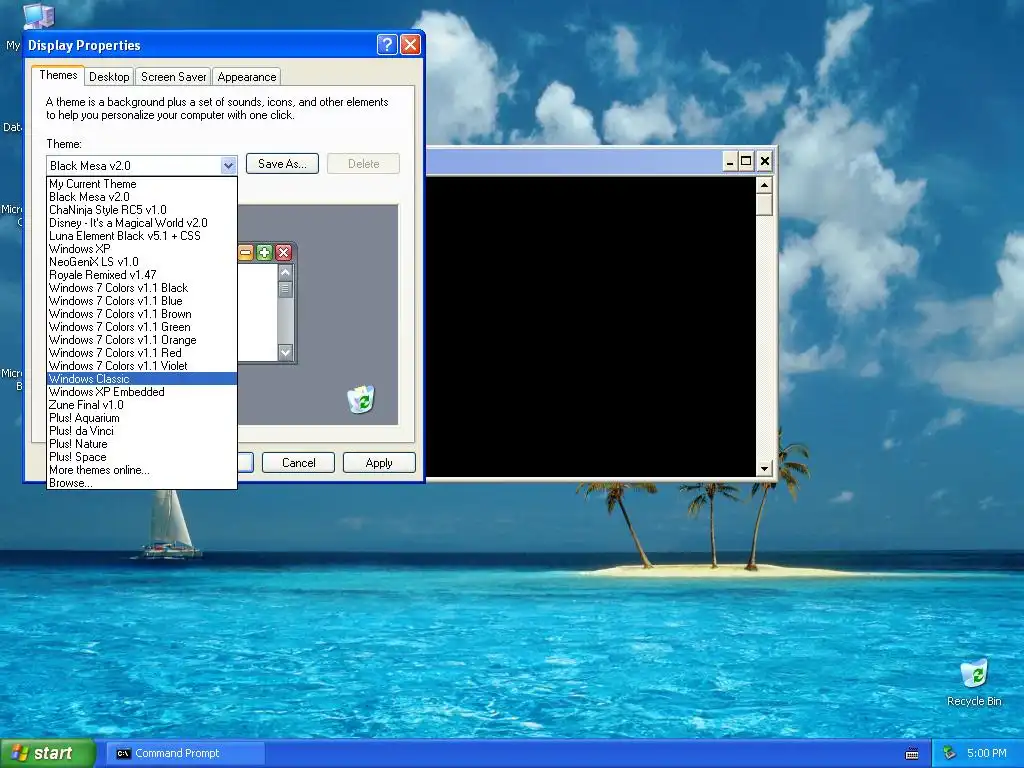The image size is (1024, 768).
Task: Click the orange minimize button in preview window
Action: coord(246,253)
